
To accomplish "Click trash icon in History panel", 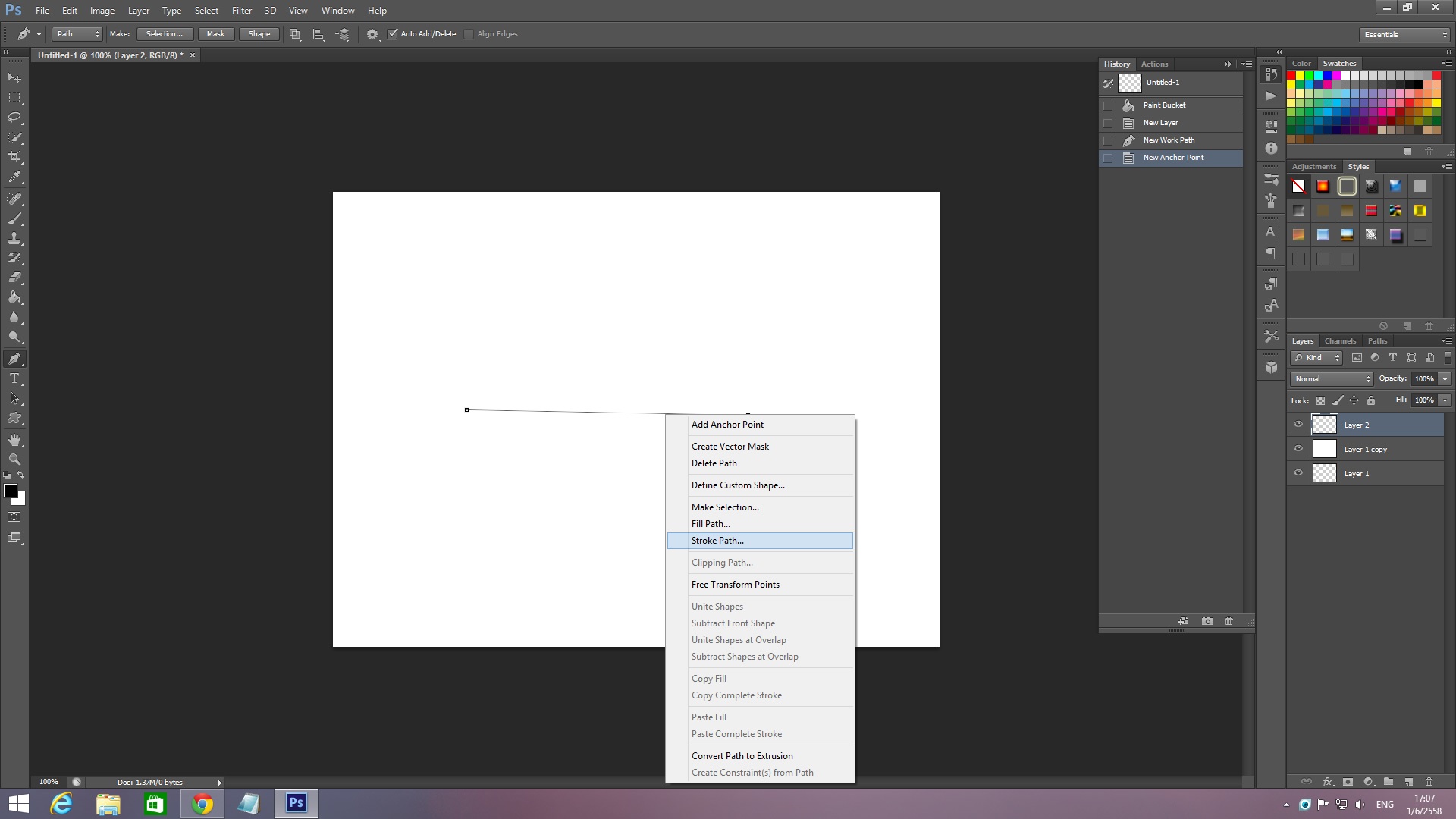I will 1229,621.
